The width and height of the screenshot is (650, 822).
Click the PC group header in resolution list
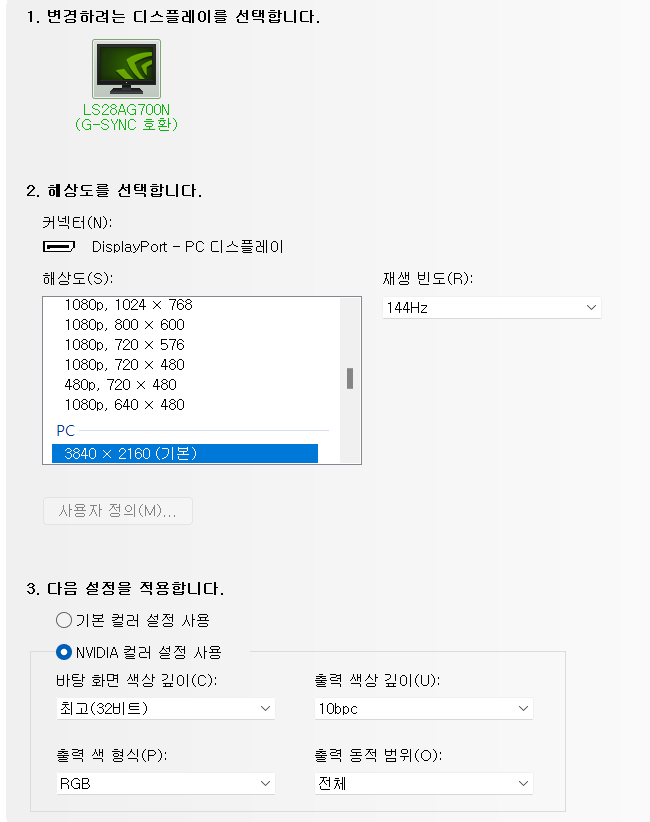[x=65, y=430]
